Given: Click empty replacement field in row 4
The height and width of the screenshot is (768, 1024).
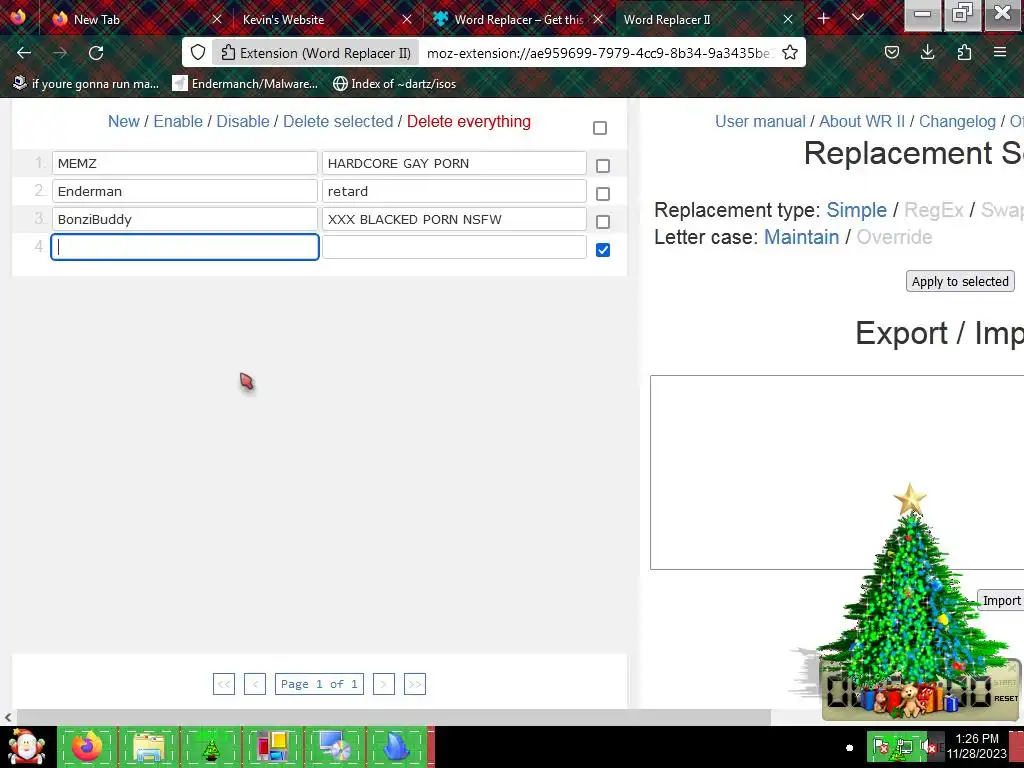Looking at the screenshot, I should (455, 248).
